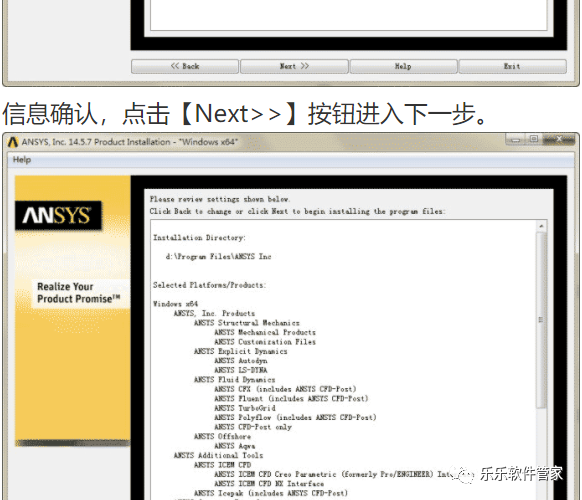Maximize the ANSYS Product Installation window
The width and height of the screenshot is (582, 500).
coord(534,140)
